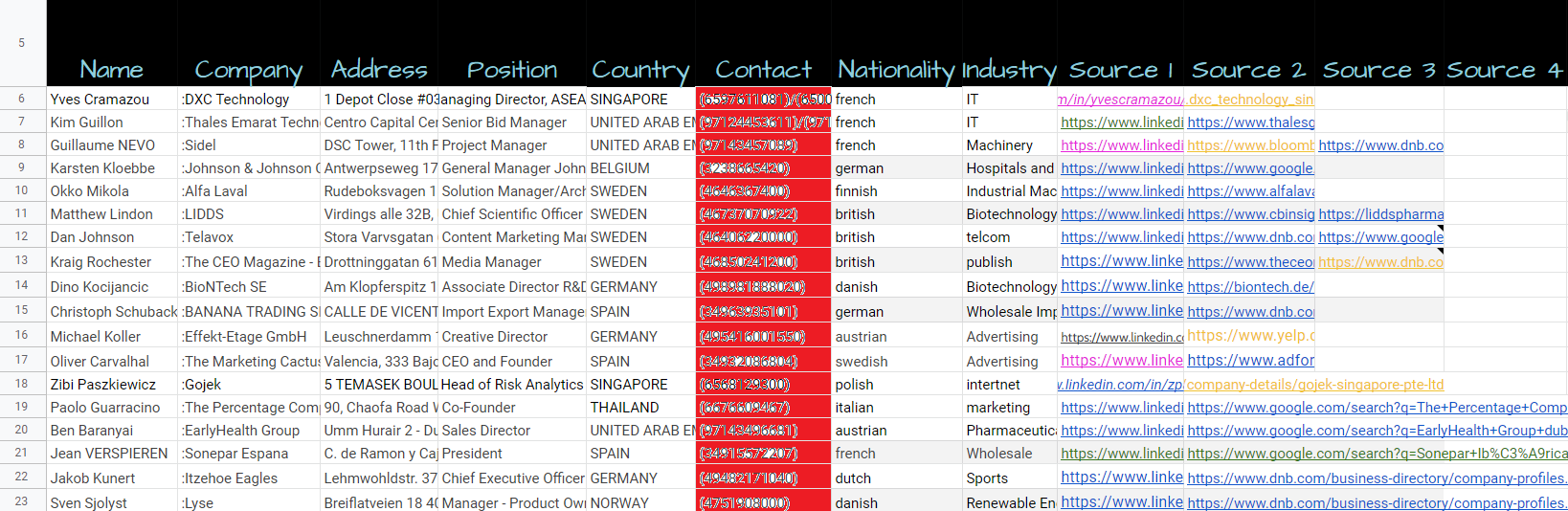Click the Ben Baranyai name cell

[112, 430]
